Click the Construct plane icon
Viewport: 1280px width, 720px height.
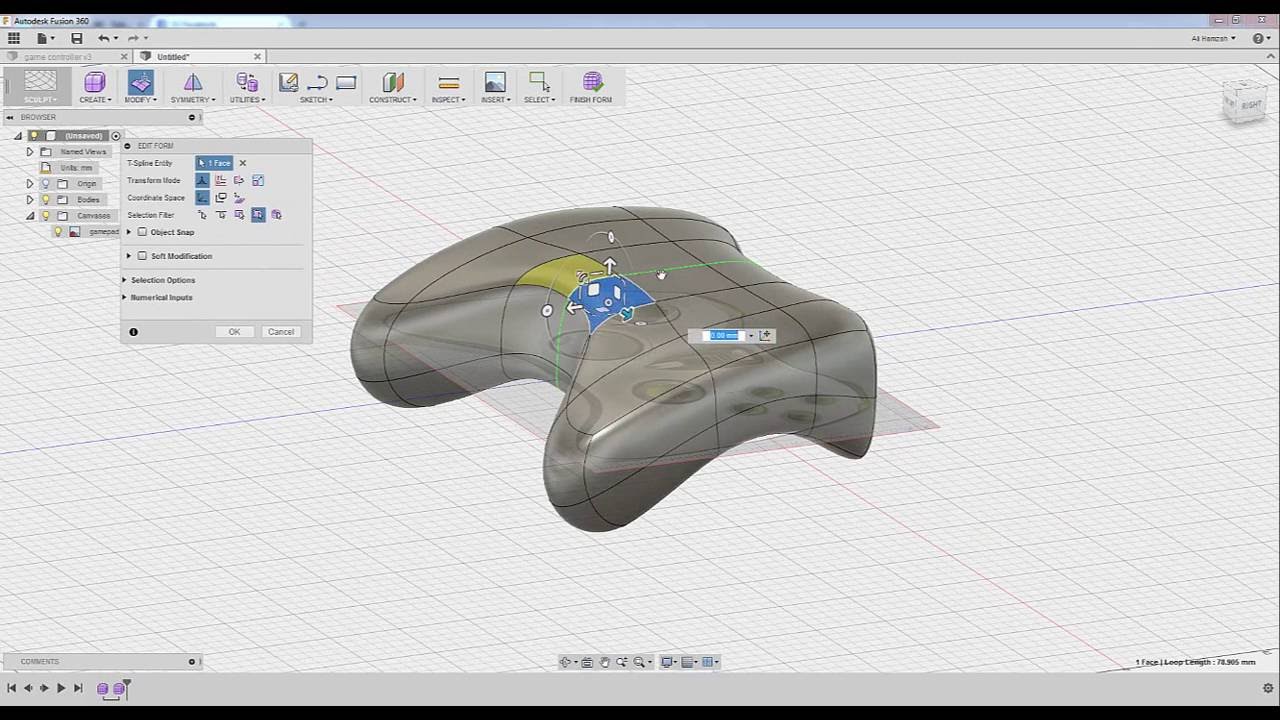coord(393,82)
